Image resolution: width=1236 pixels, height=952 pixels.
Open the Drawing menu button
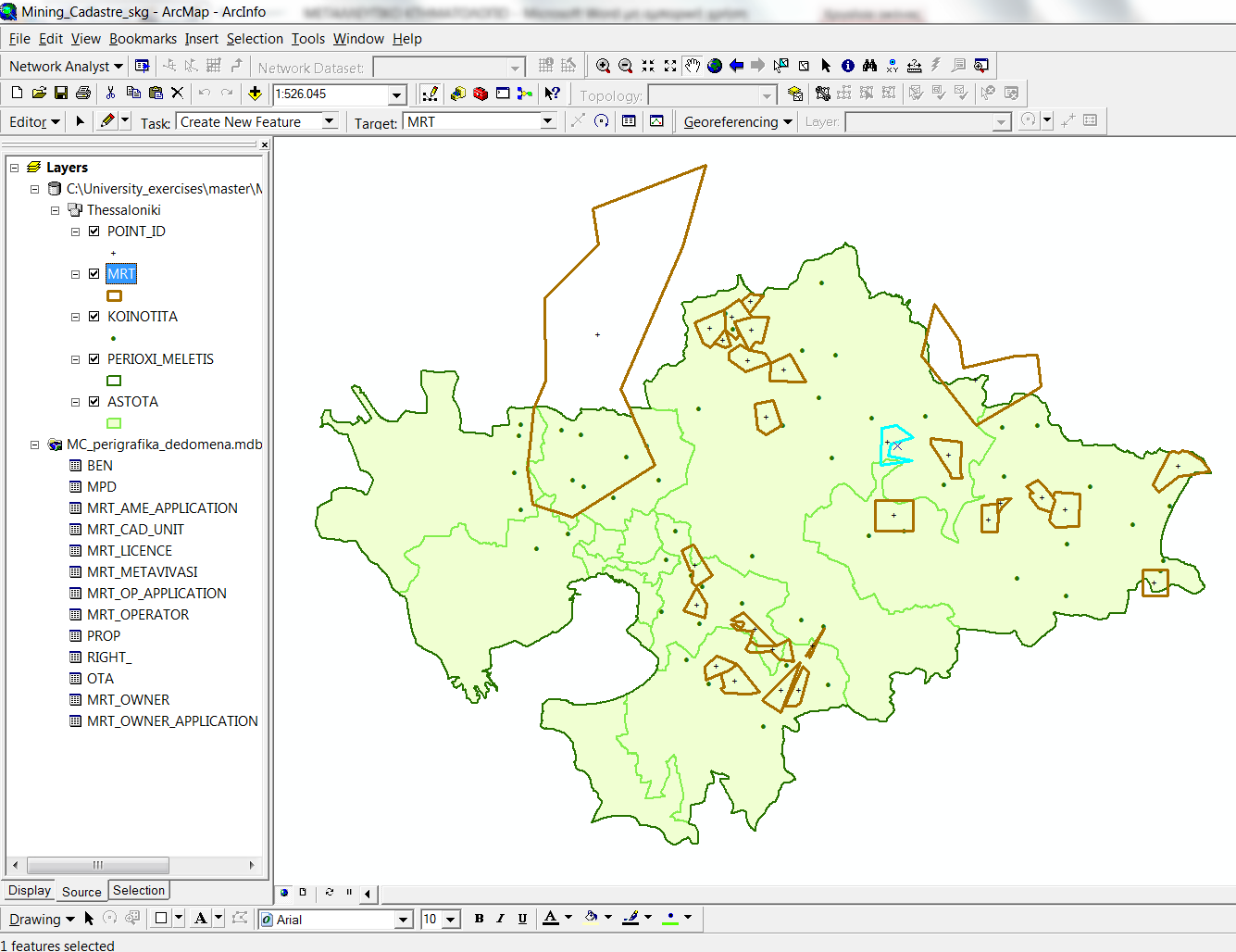[42, 920]
